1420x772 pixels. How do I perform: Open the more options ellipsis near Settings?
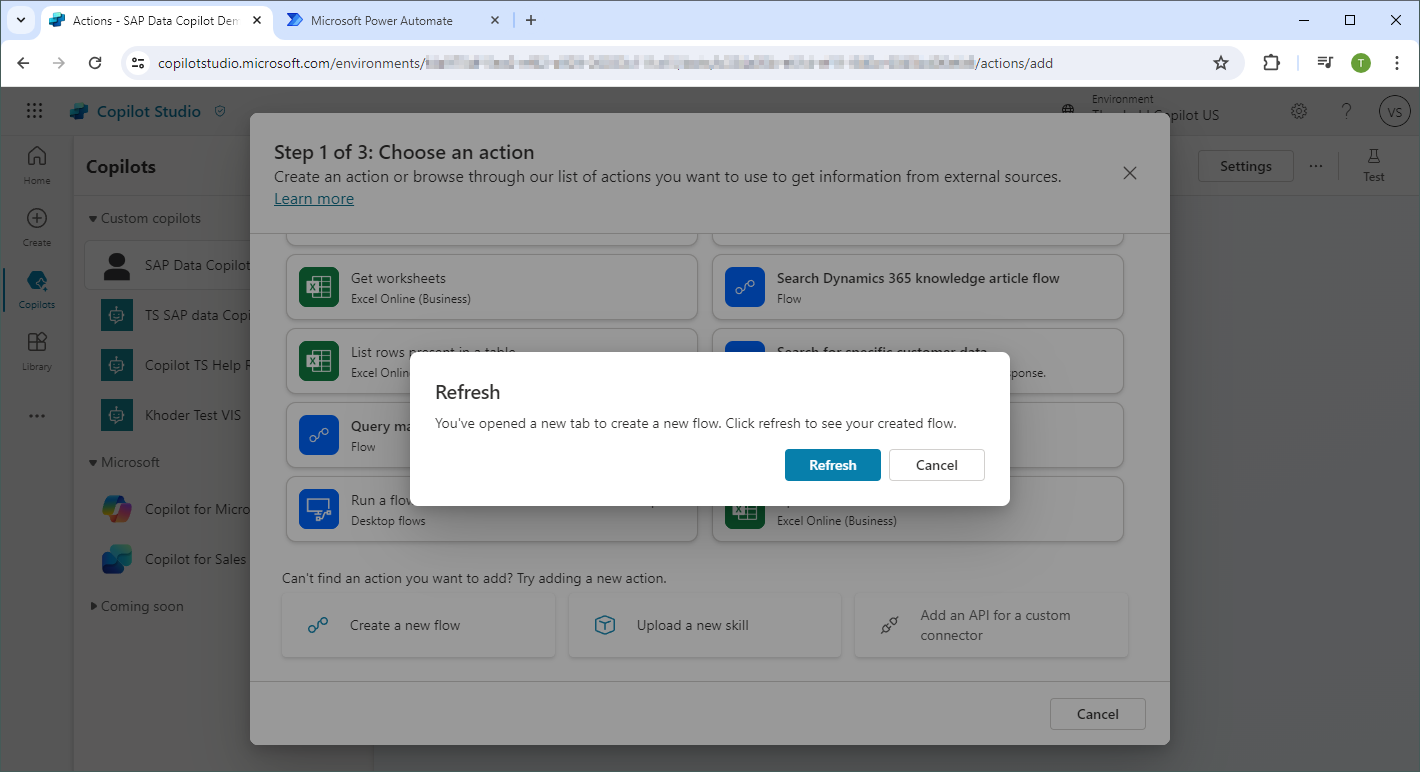pyautogui.click(x=1315, y=166)
